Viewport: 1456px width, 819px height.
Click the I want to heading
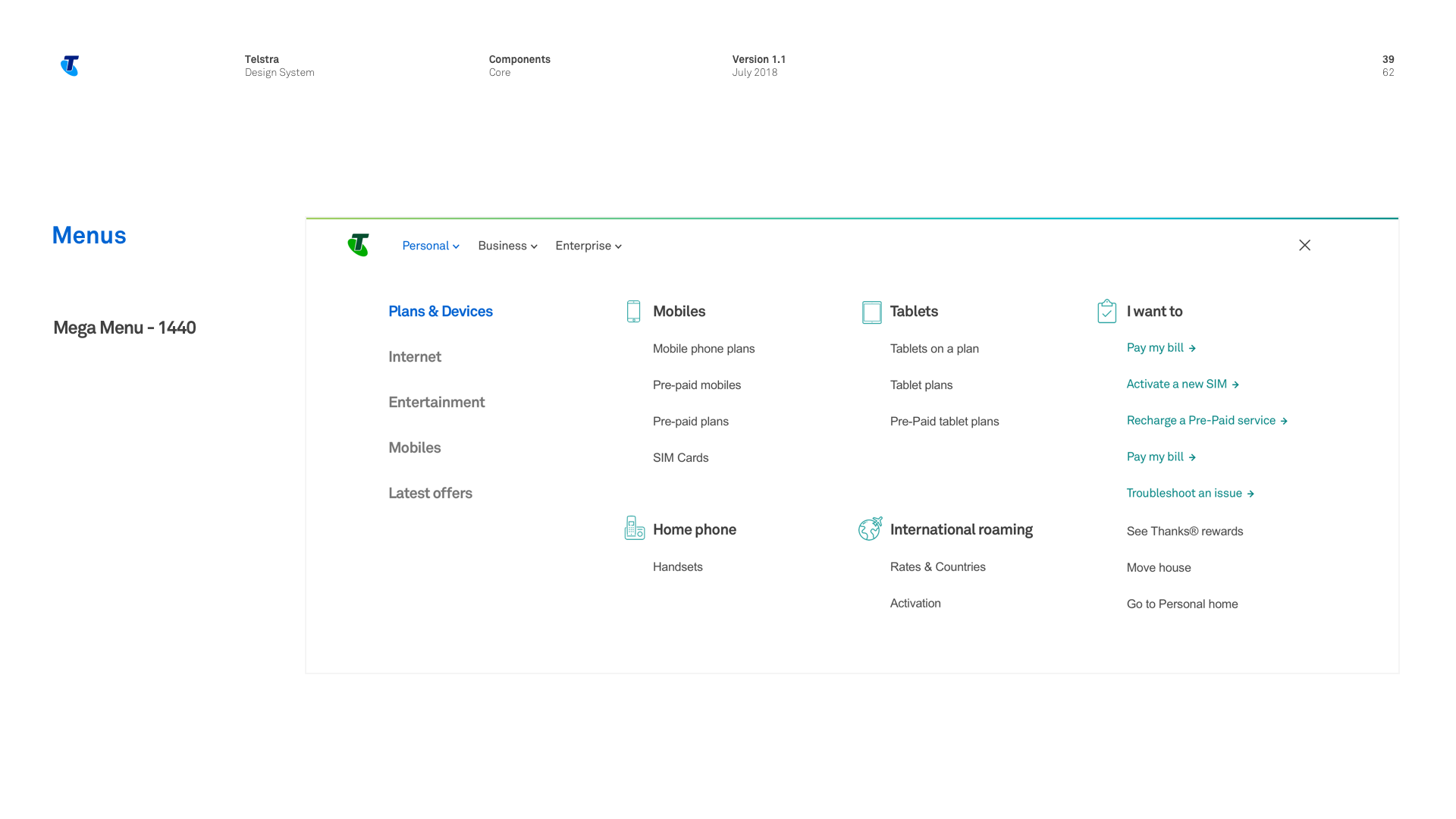[1154, 311]
